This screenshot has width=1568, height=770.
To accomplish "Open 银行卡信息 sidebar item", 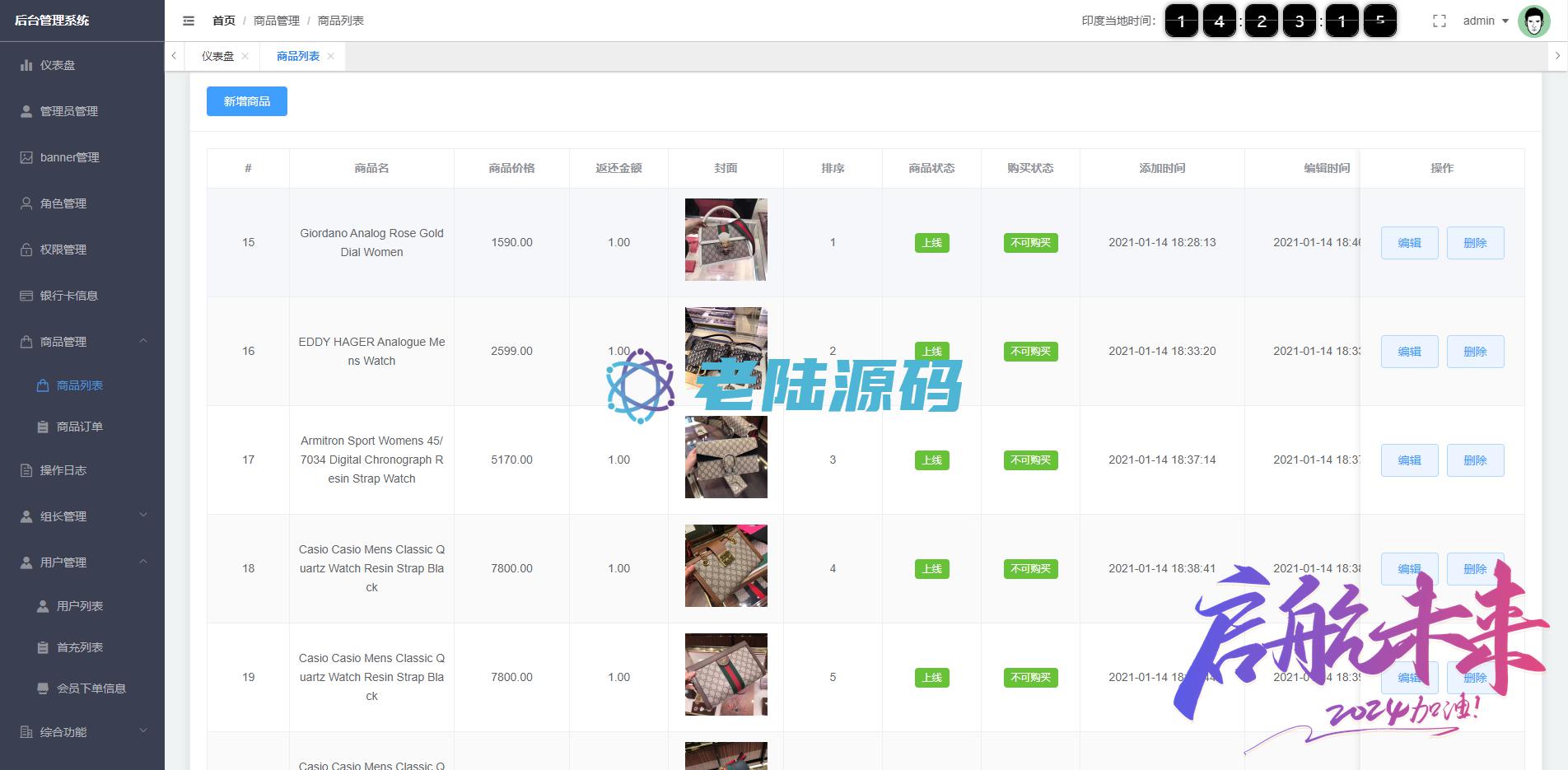I will [x=82, y=296].
